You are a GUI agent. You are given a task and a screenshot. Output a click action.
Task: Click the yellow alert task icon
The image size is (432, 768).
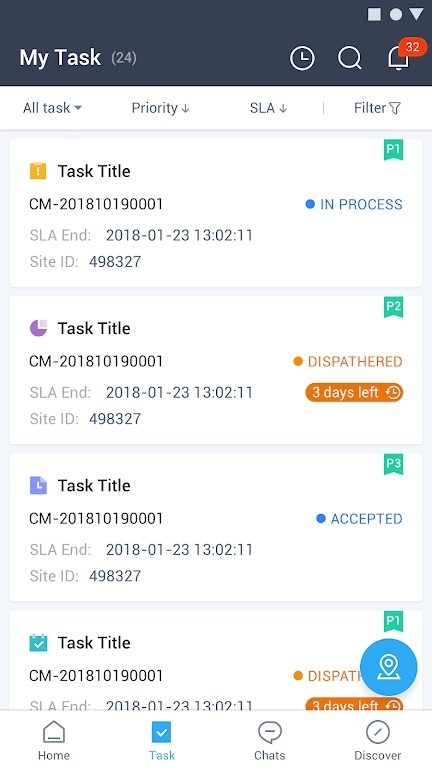(38, 171)
